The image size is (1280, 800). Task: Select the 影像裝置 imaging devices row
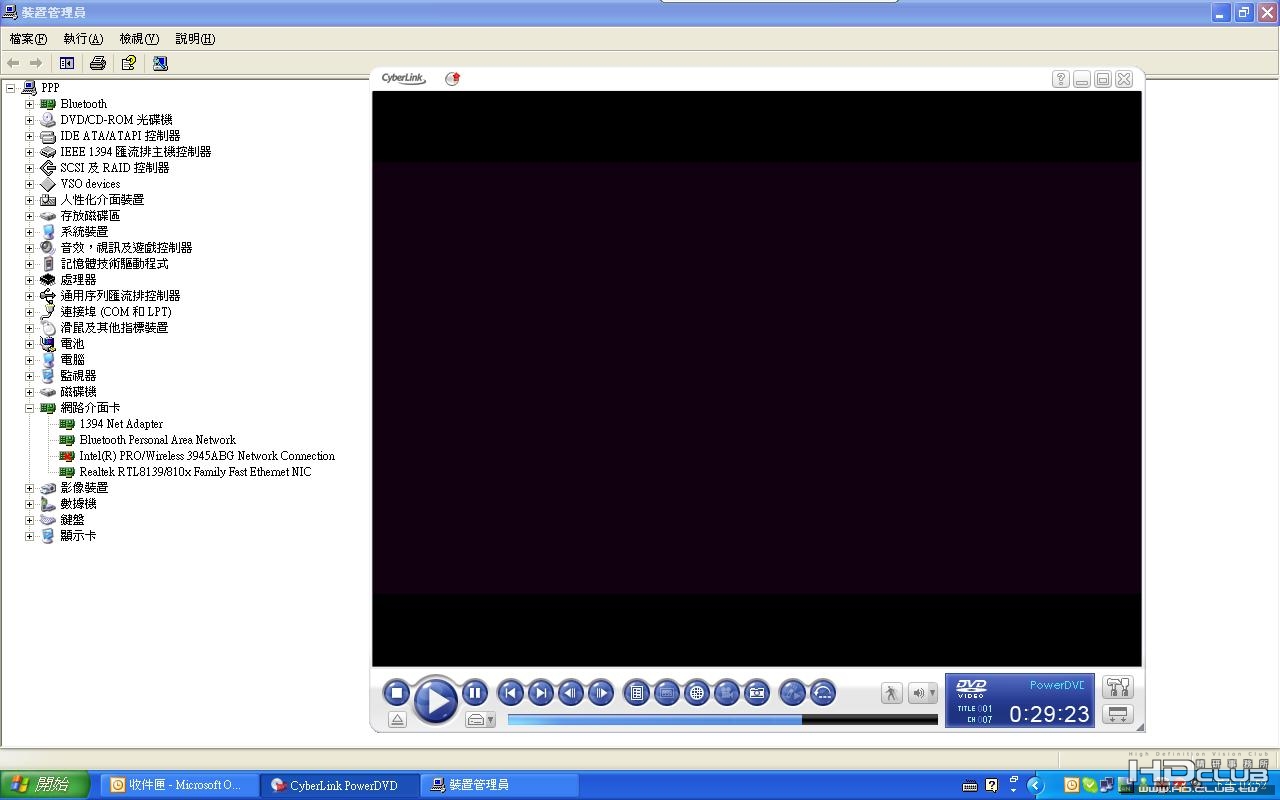point(84,488)
